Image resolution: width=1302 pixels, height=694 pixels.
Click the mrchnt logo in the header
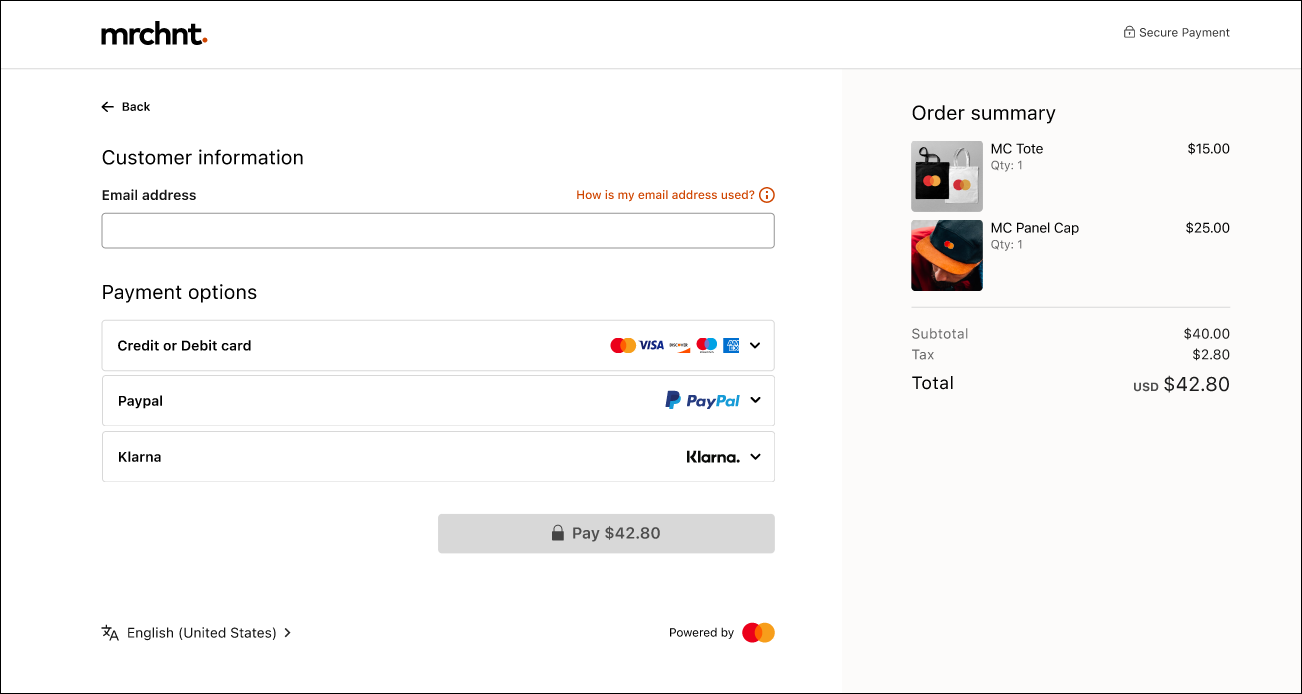click(x=152, y=33)
